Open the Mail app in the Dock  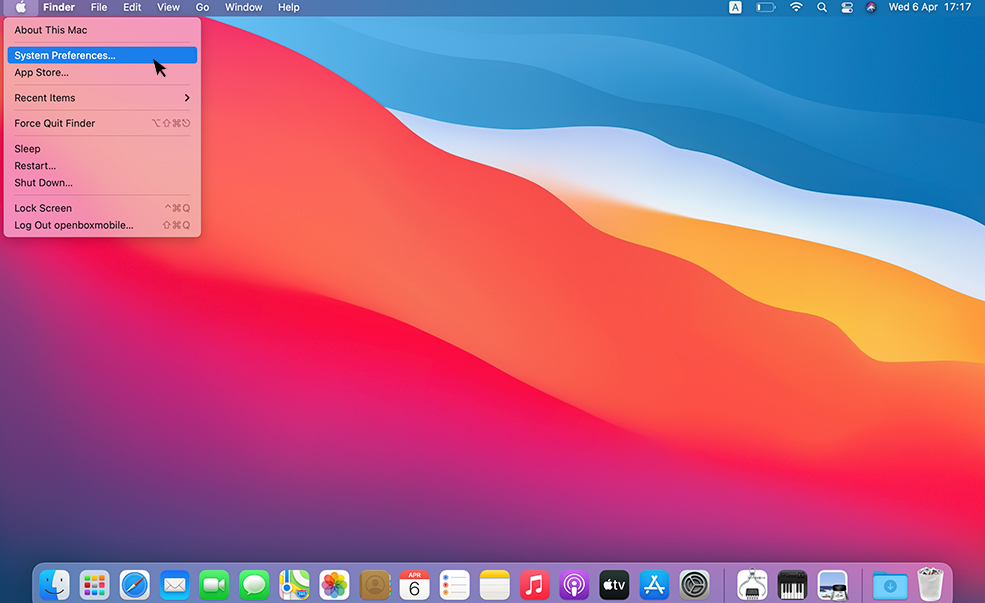point(175,585)
